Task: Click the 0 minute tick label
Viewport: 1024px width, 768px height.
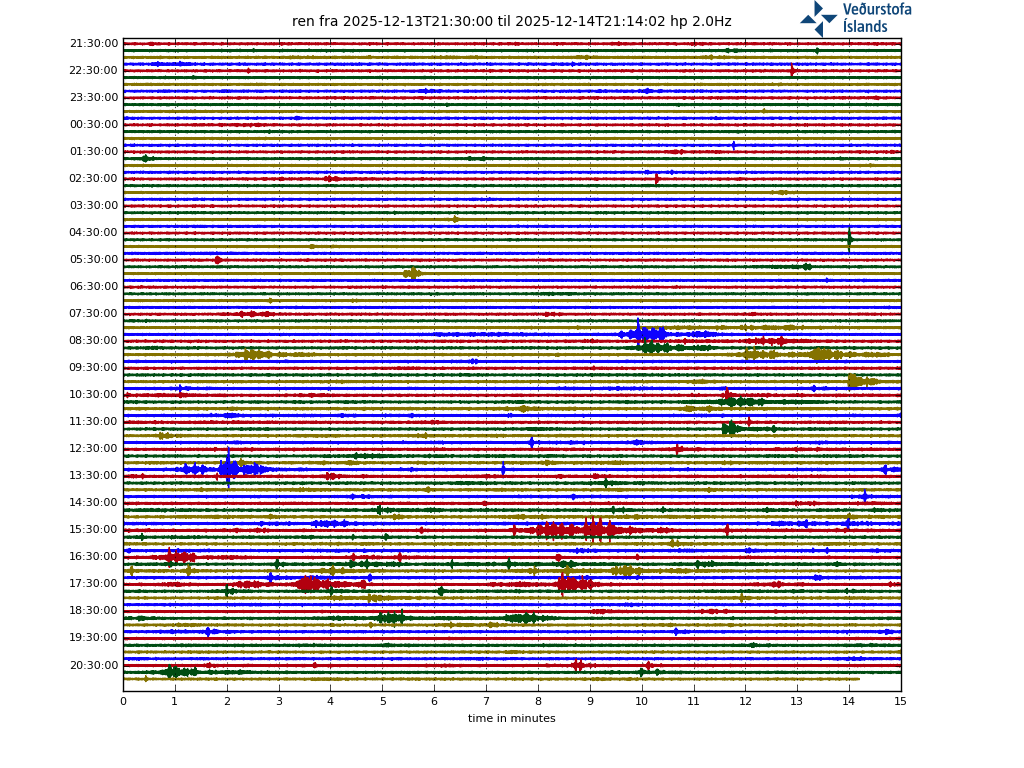Action: 123,702
